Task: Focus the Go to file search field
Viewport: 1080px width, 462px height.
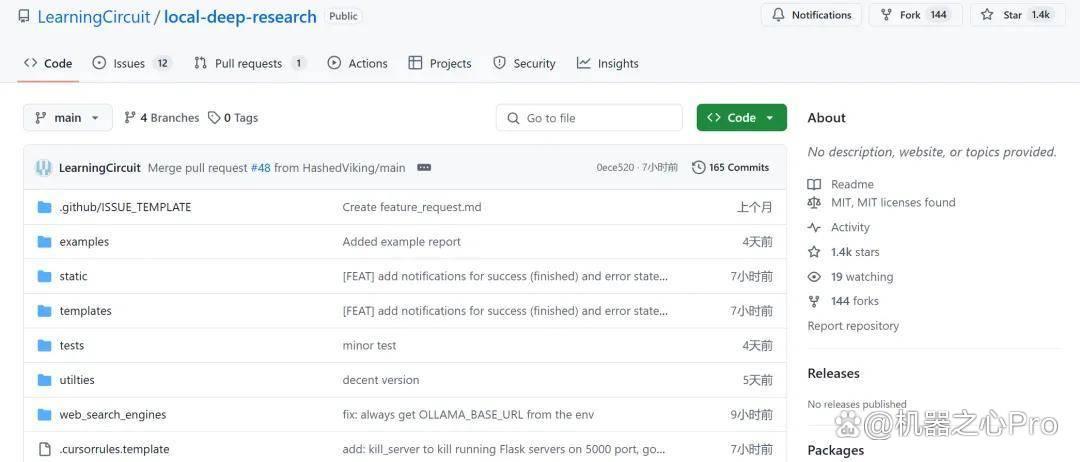Action: coord(589,118)
